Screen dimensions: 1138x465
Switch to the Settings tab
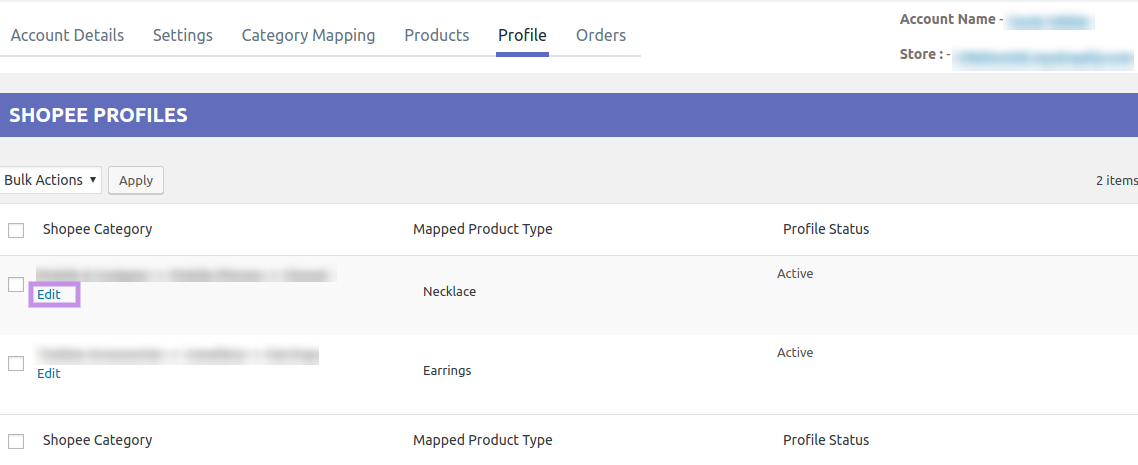click(182, 35)
